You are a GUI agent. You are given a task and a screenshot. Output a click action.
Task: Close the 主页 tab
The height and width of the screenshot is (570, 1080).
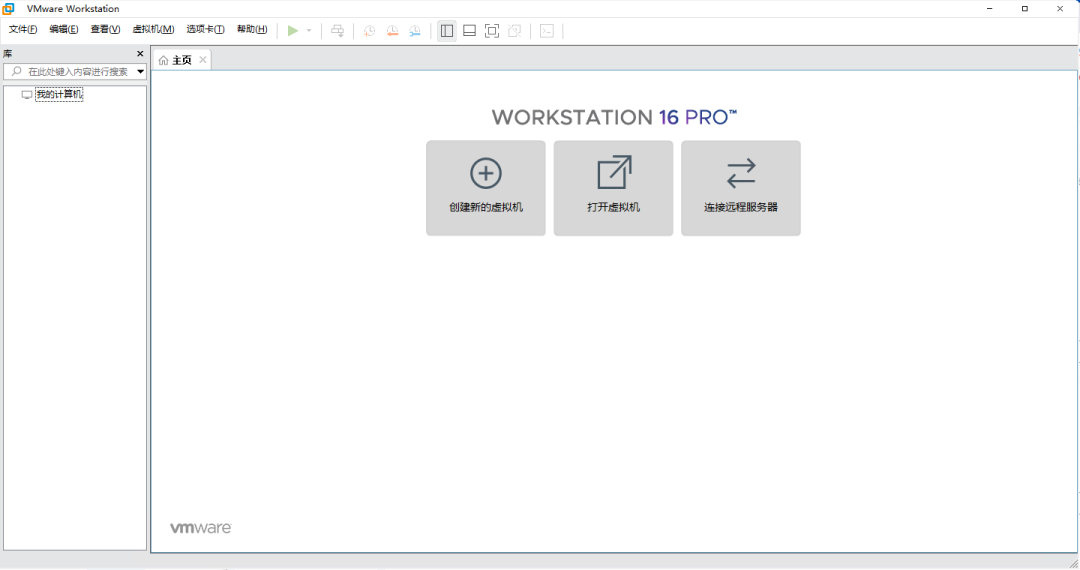pyautogui.click(x=202, y=60)
